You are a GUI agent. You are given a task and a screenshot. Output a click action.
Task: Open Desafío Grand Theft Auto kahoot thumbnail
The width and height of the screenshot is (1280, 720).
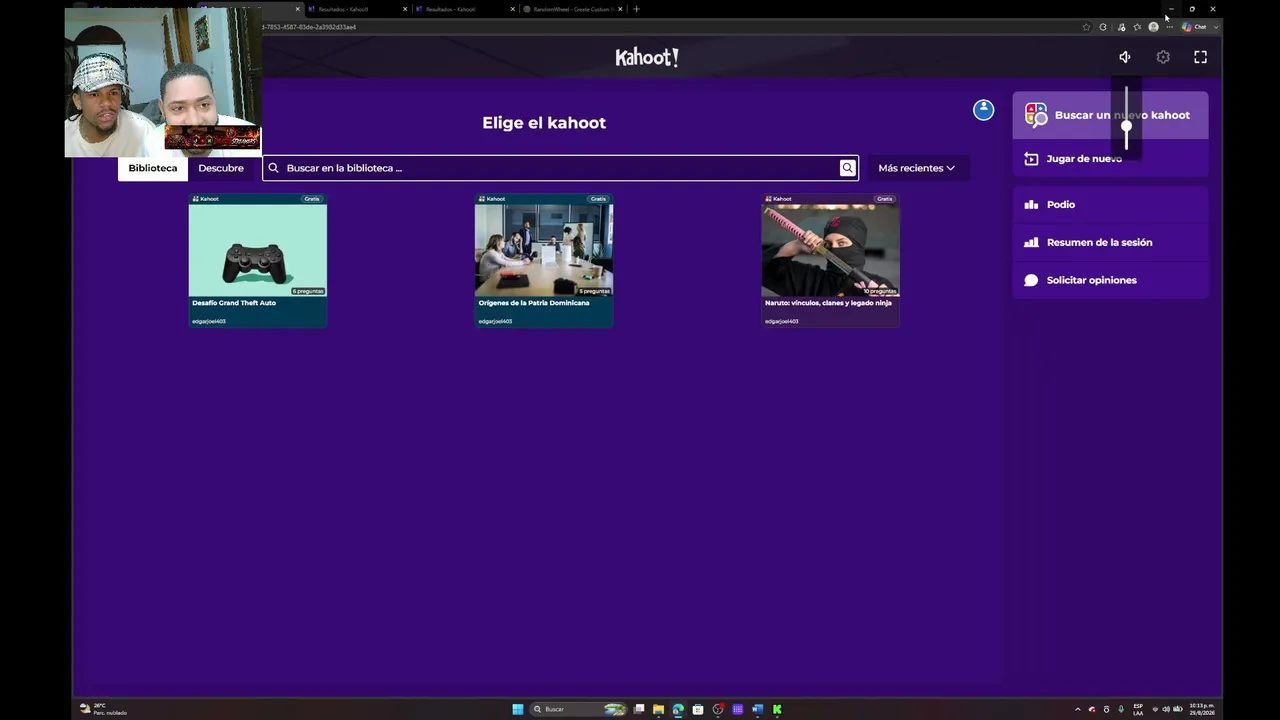258,250
